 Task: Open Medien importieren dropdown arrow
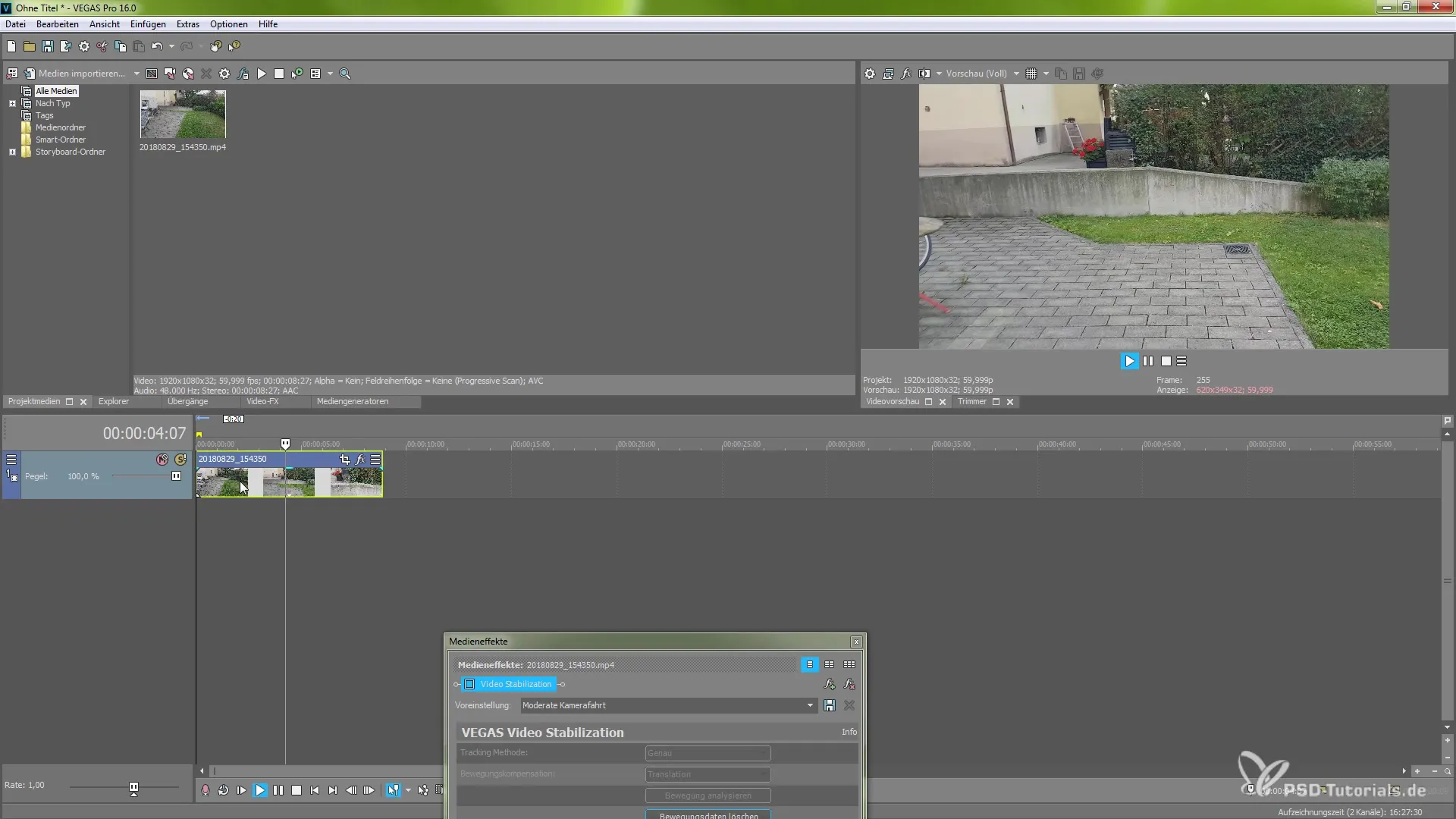[x=136, y=74]
